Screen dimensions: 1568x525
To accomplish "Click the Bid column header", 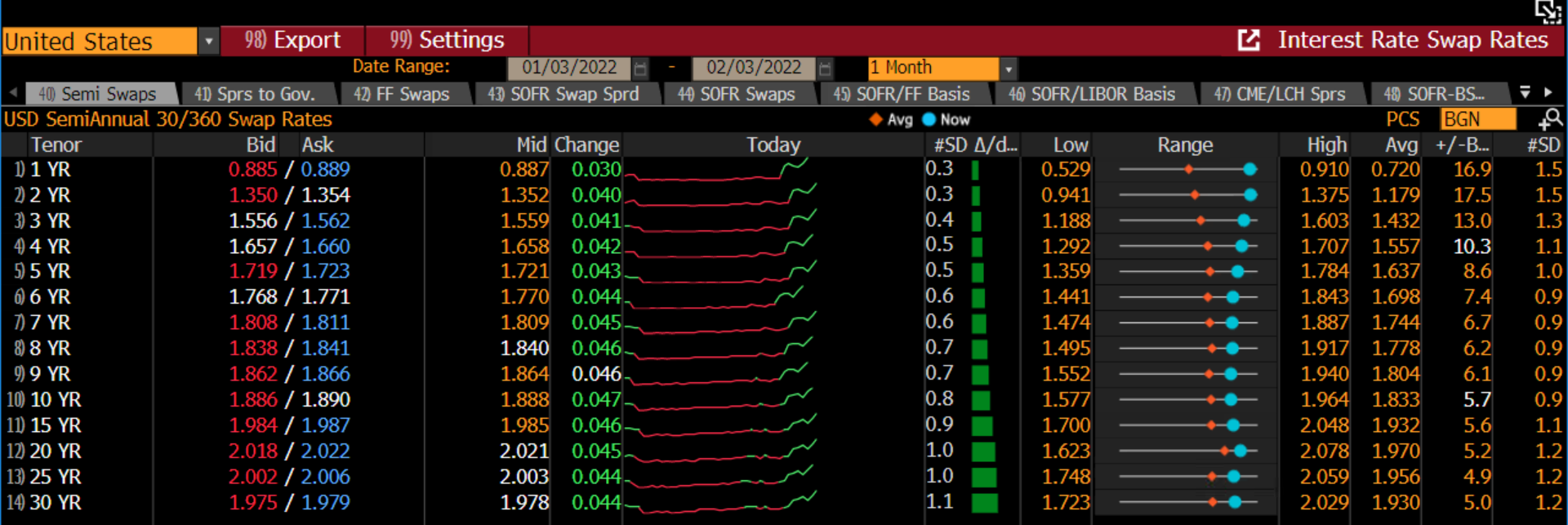I will pyautogui.click(x=261, y=145).
